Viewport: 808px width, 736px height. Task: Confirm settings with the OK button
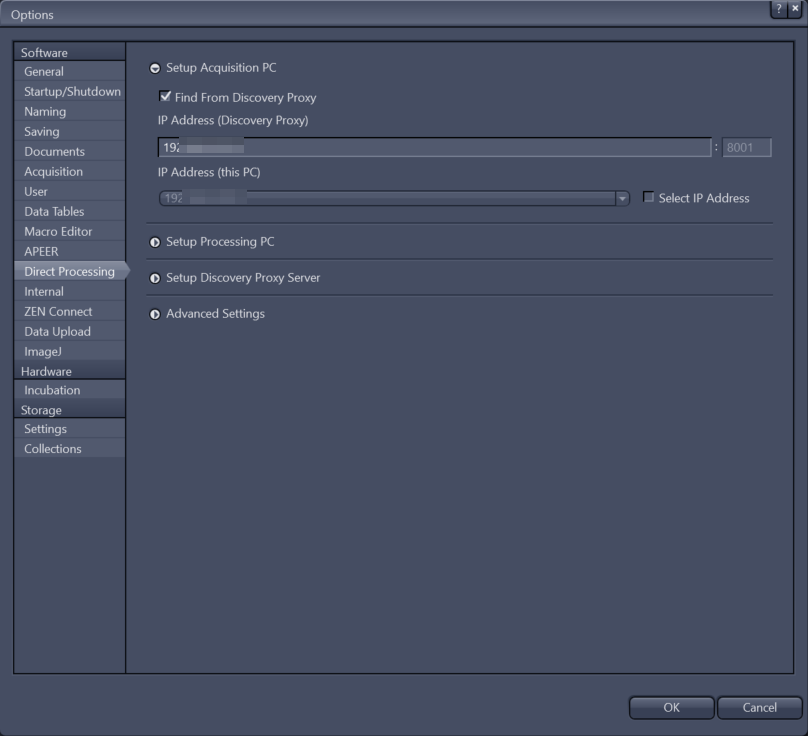671,707
